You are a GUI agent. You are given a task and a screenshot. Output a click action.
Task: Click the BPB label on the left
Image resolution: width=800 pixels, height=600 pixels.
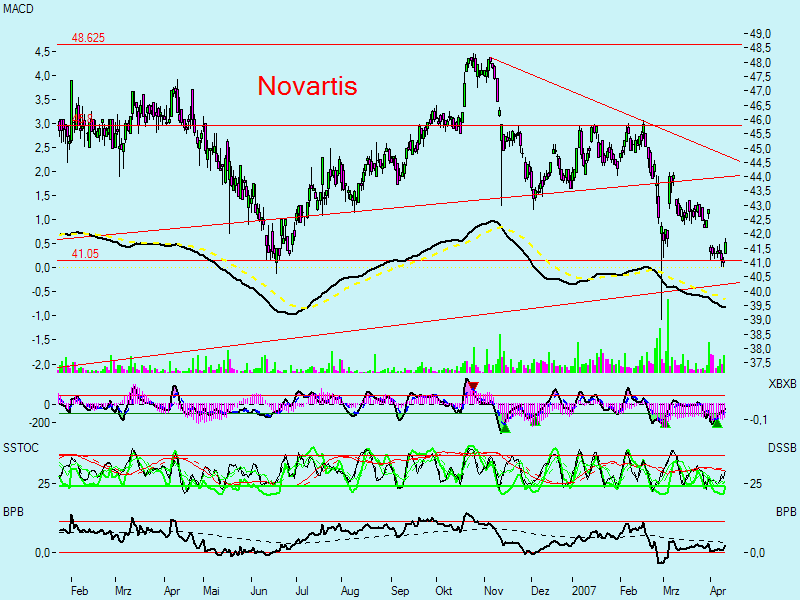pos(12,510)
